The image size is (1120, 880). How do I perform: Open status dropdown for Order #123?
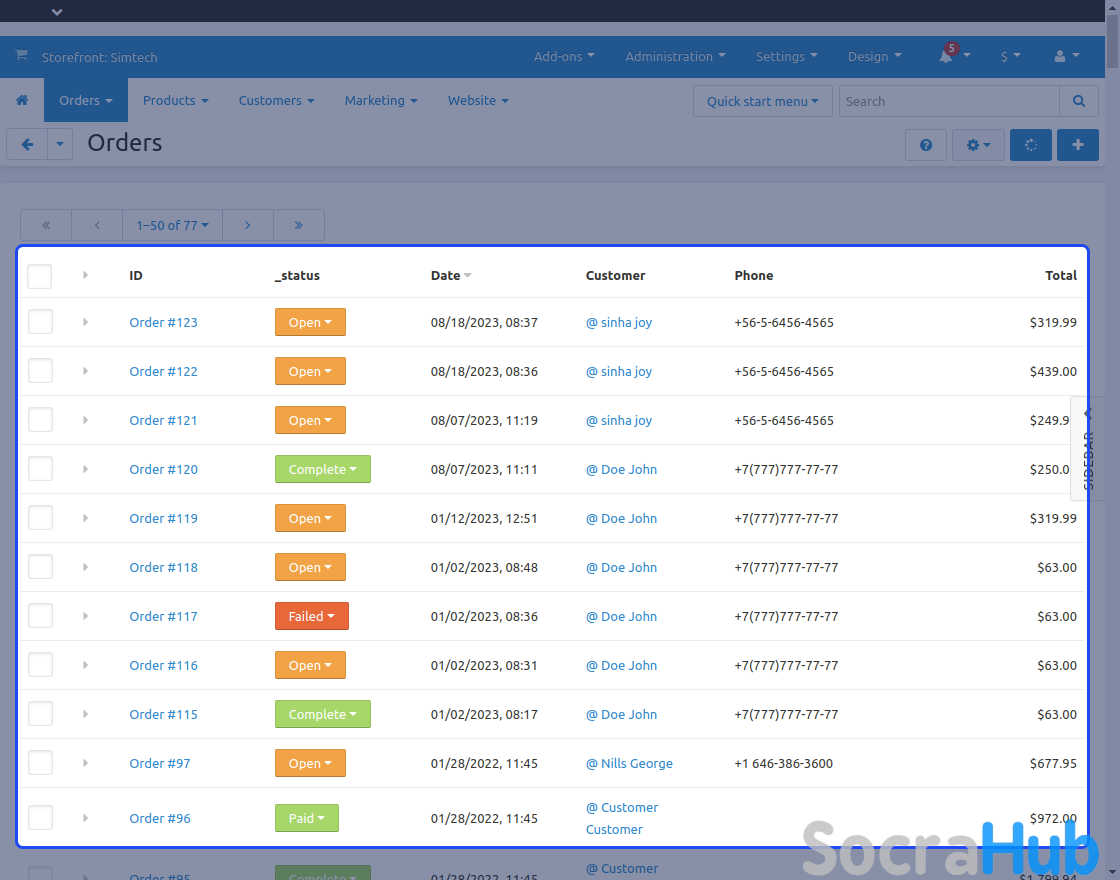(310, 322)
